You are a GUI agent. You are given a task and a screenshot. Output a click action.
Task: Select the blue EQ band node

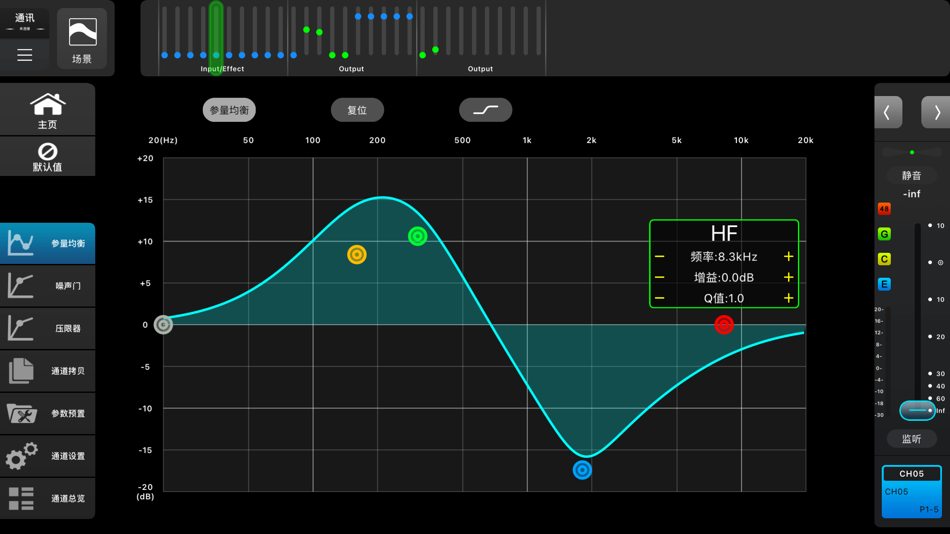[x=582, y=470]
